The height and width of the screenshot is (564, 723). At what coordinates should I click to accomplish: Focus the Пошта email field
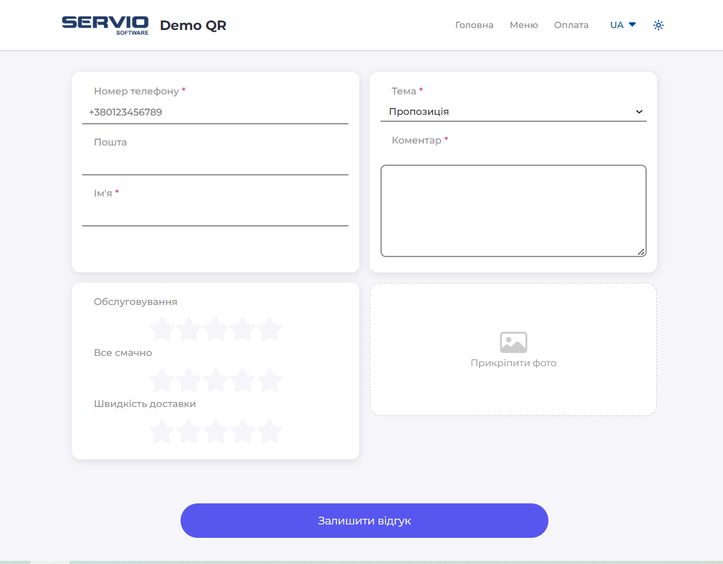215,163
